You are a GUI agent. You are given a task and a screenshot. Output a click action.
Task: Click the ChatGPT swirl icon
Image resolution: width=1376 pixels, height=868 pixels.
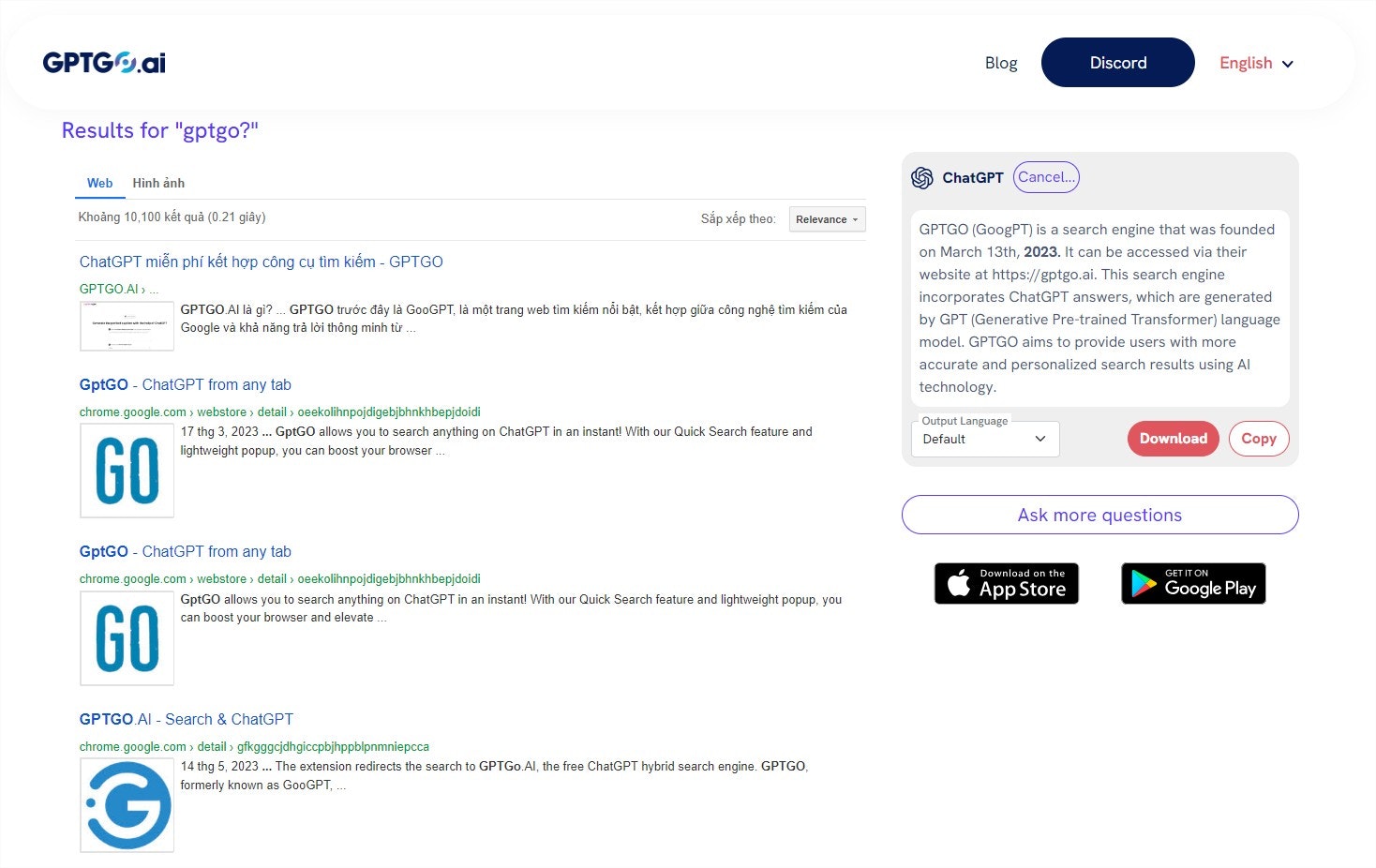point(922,178)
